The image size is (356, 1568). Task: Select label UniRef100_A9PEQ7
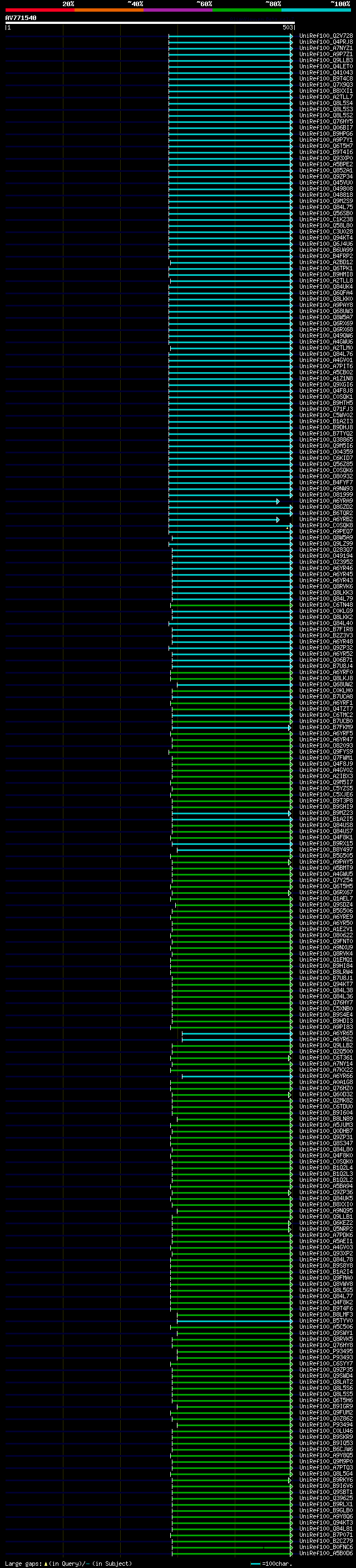click(325, 531)
